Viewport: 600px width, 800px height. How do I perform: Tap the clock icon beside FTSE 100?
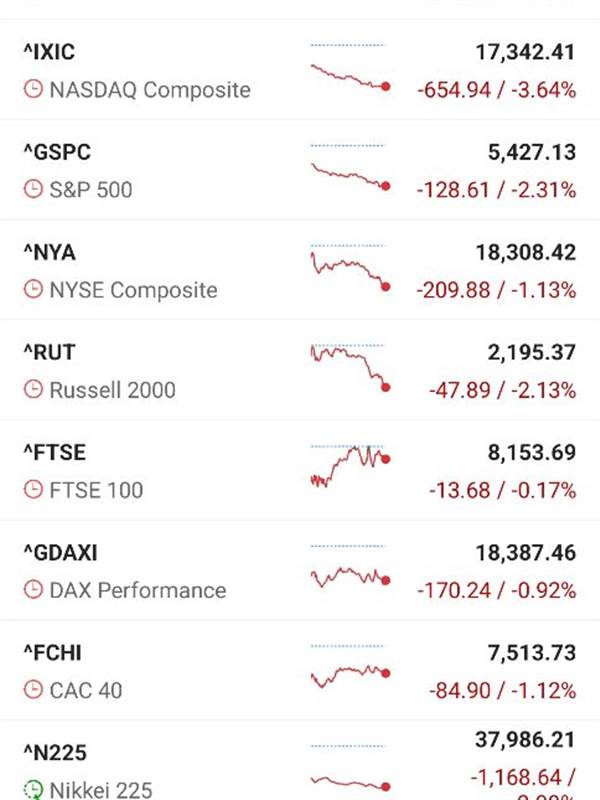[33, 490]
